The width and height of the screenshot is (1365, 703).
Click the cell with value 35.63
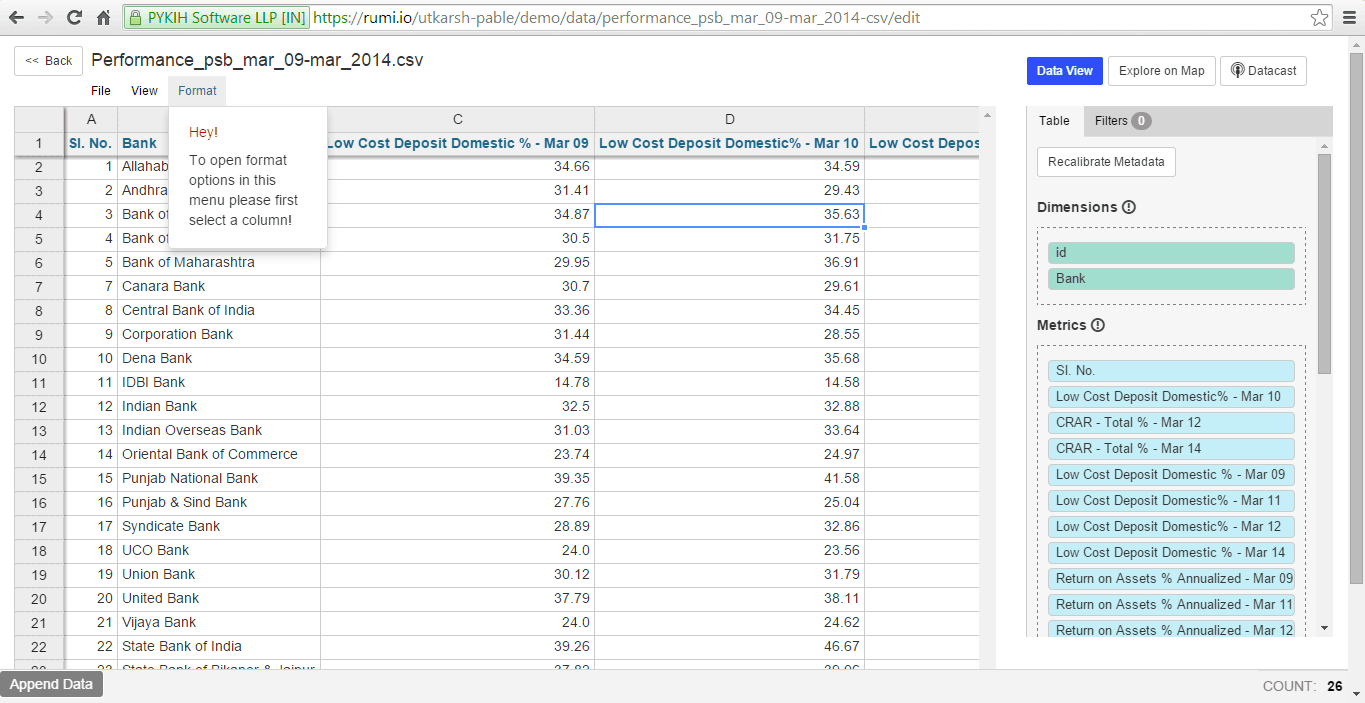pos(729,214)
